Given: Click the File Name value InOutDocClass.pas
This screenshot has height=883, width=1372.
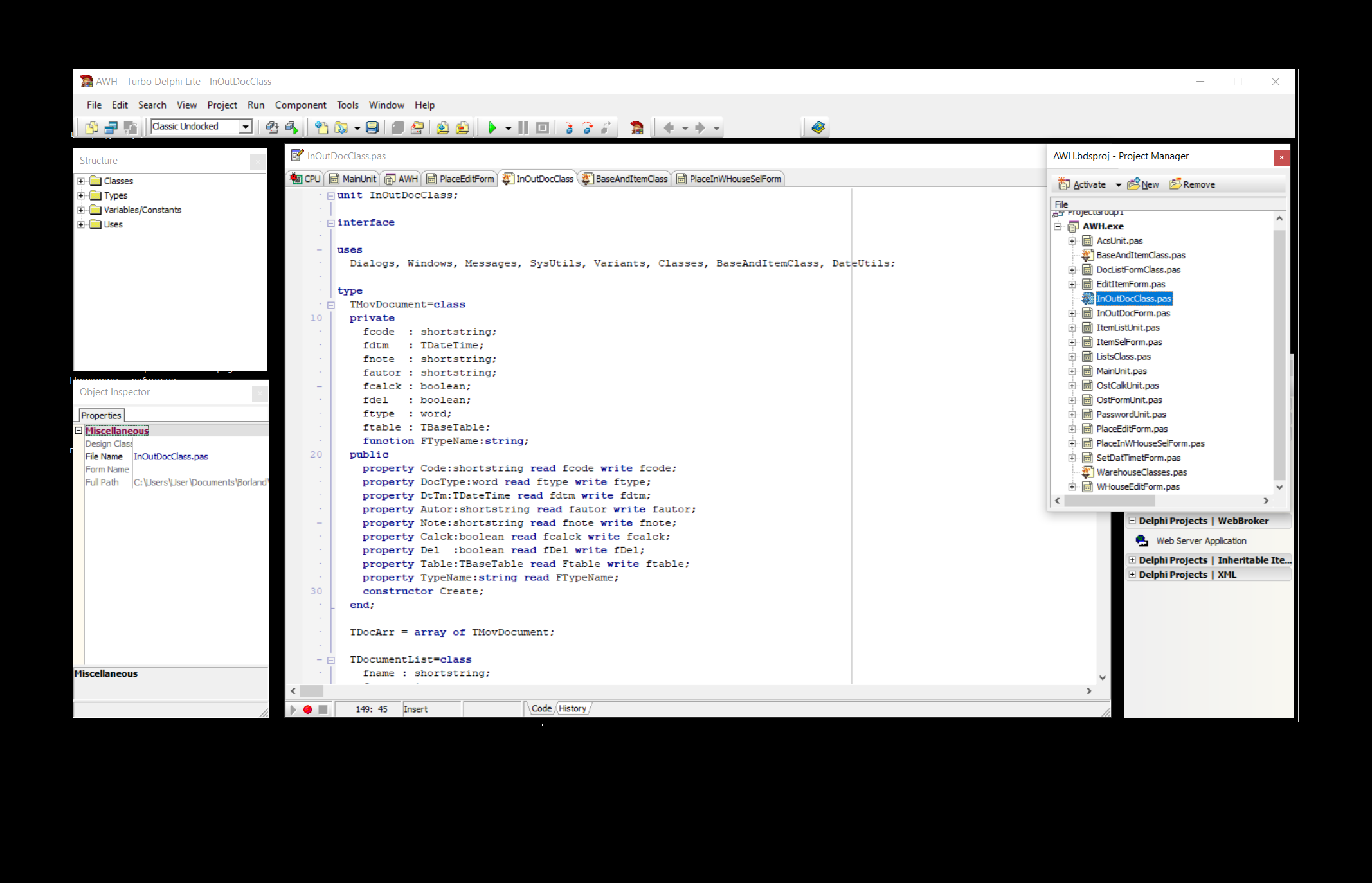Looking at the screenshot, I should (171, 456).
